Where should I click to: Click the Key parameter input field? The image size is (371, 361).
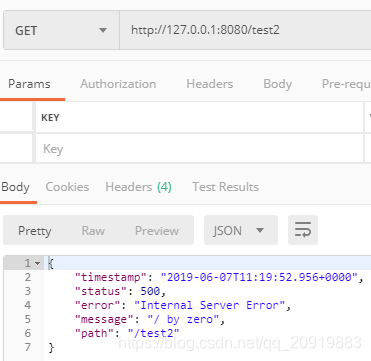[x=199, y=149]
